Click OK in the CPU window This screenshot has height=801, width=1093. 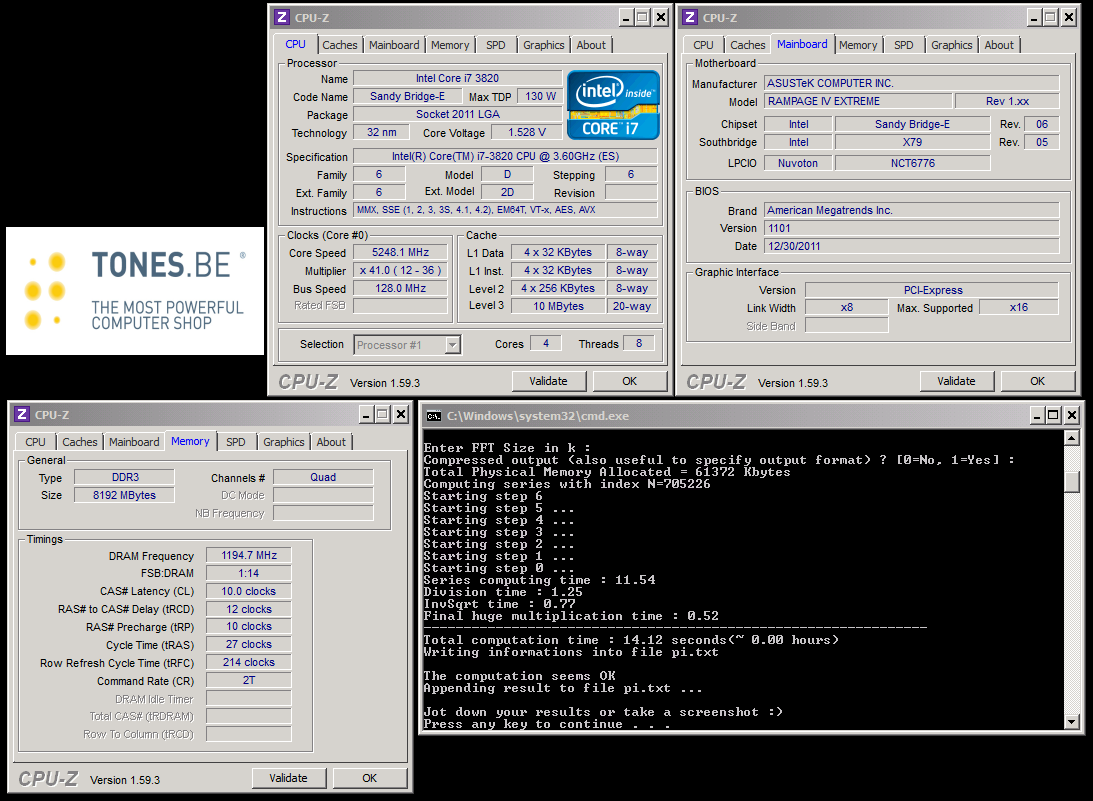(x=629, y=381)
